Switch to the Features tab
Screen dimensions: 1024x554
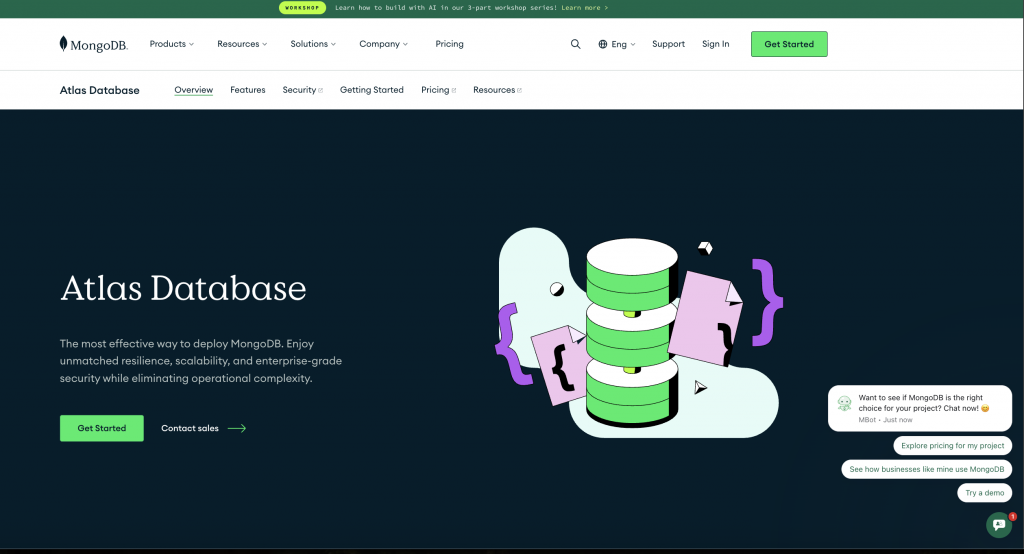[248, 90]
